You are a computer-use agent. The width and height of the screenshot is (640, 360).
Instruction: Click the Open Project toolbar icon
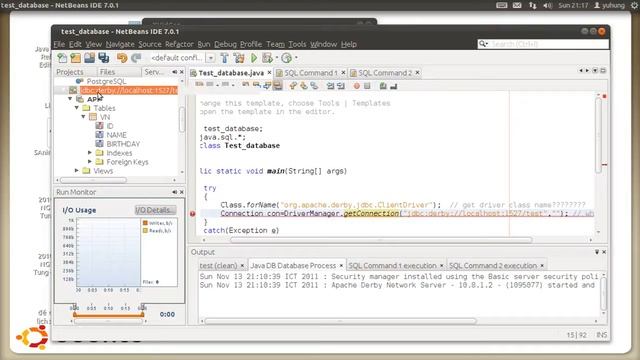click(89, 58)
